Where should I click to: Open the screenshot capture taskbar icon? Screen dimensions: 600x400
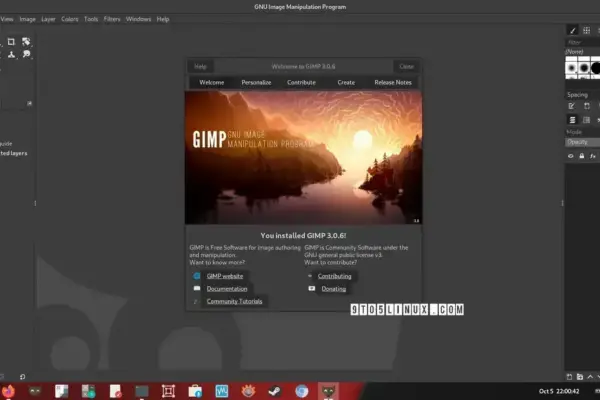click(x=168, y=391)
